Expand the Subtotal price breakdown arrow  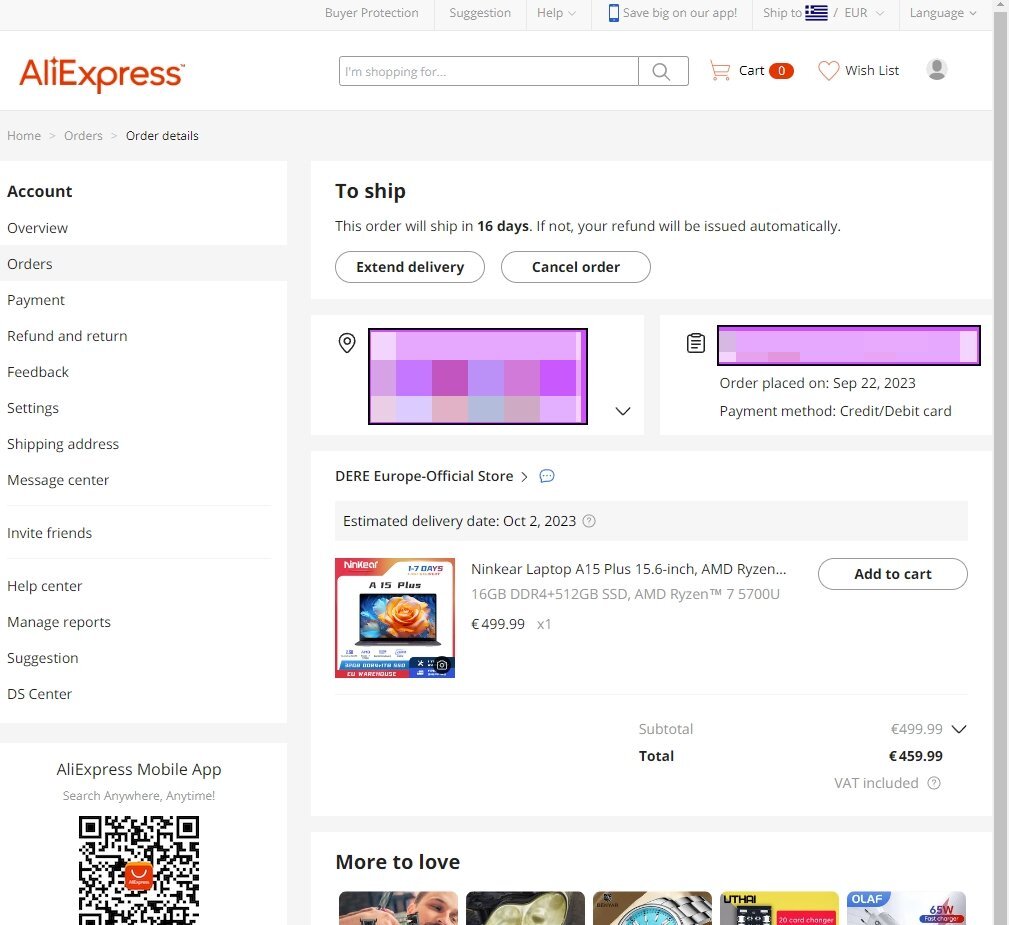[959, 729]
